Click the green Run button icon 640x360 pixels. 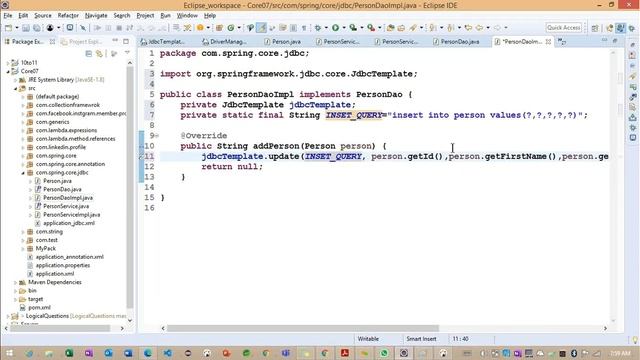coord(336,28)
